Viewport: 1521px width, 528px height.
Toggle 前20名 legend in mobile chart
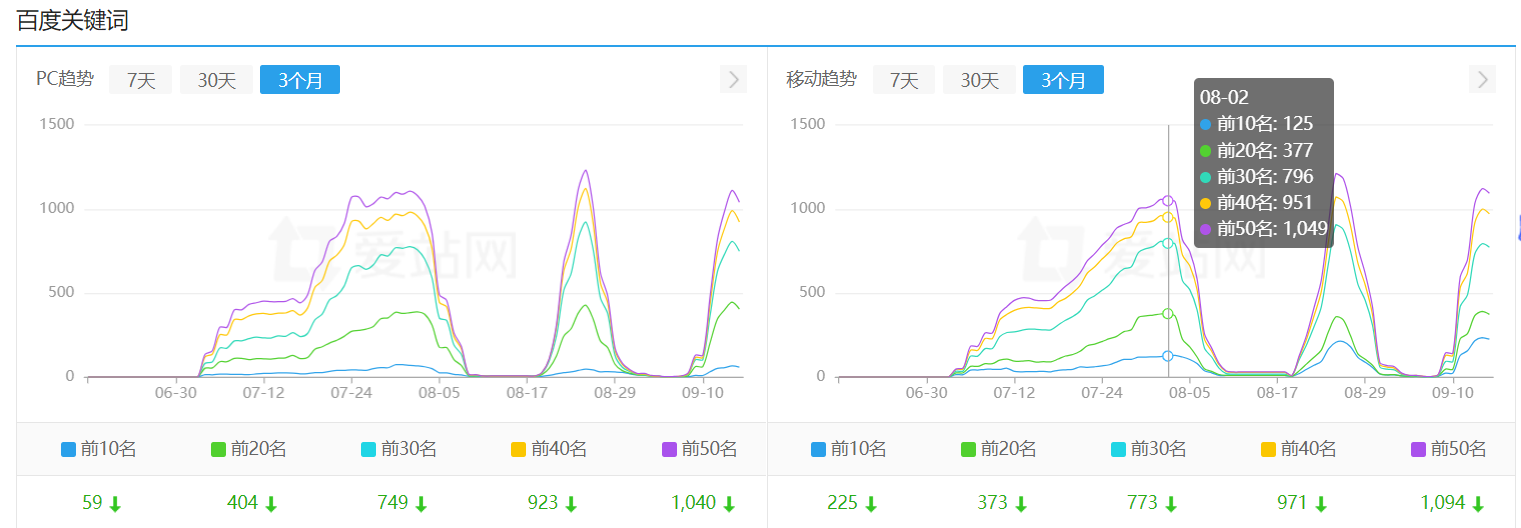coord(998,449)
